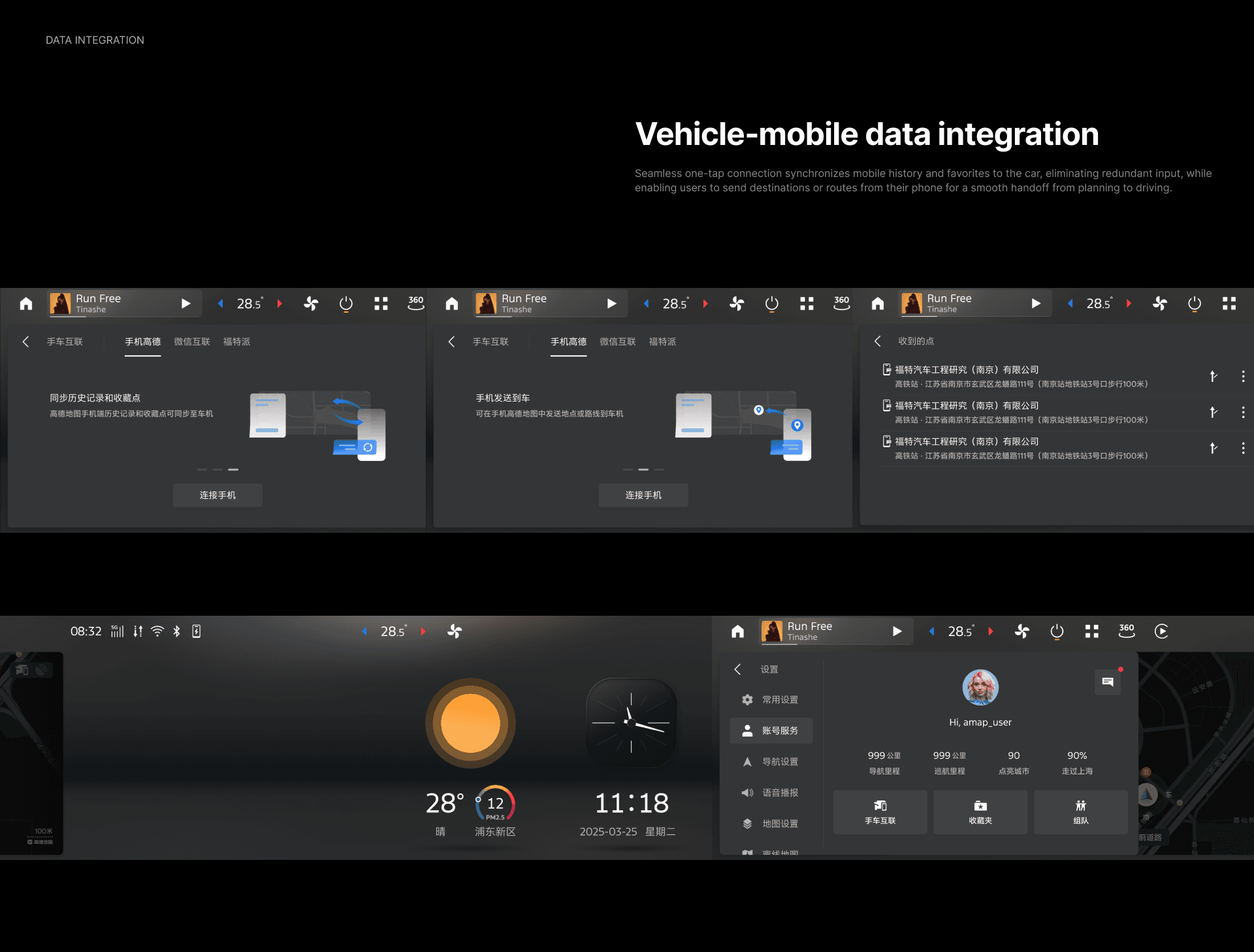
Task: Open three-dot menu of first received location
Action: click(x=1242, y=376)
